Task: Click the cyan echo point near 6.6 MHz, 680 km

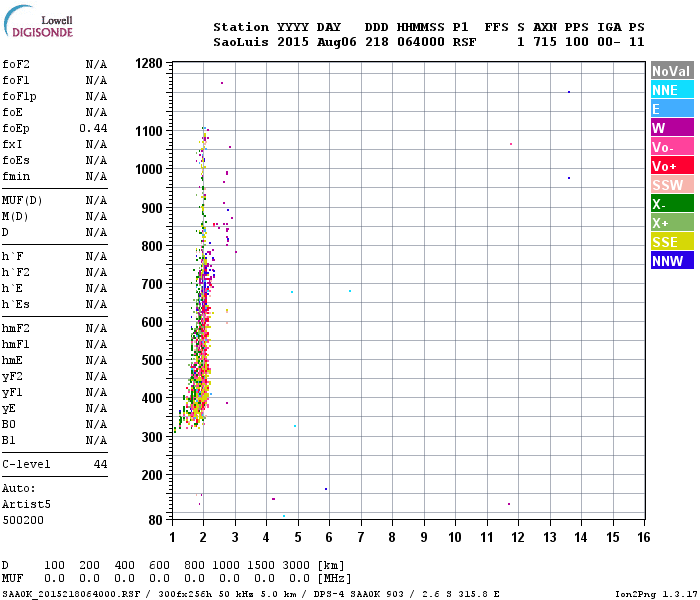Action: [350, 291]
